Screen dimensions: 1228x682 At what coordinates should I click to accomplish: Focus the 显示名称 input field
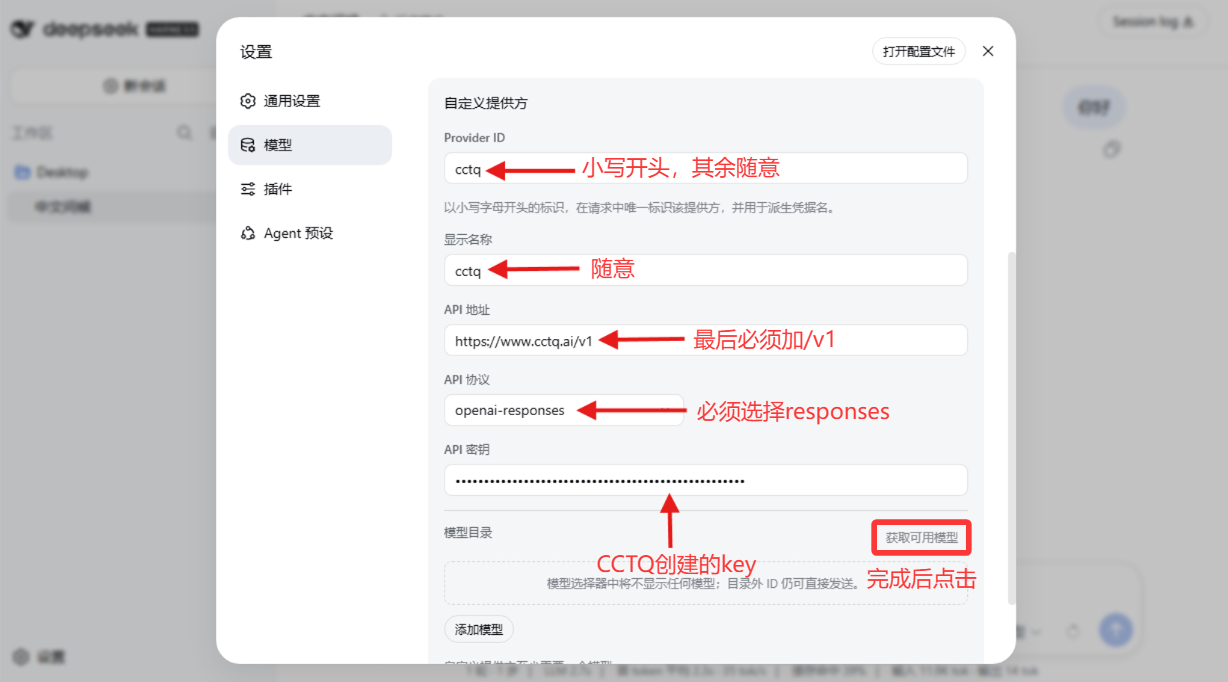point(705,270)
